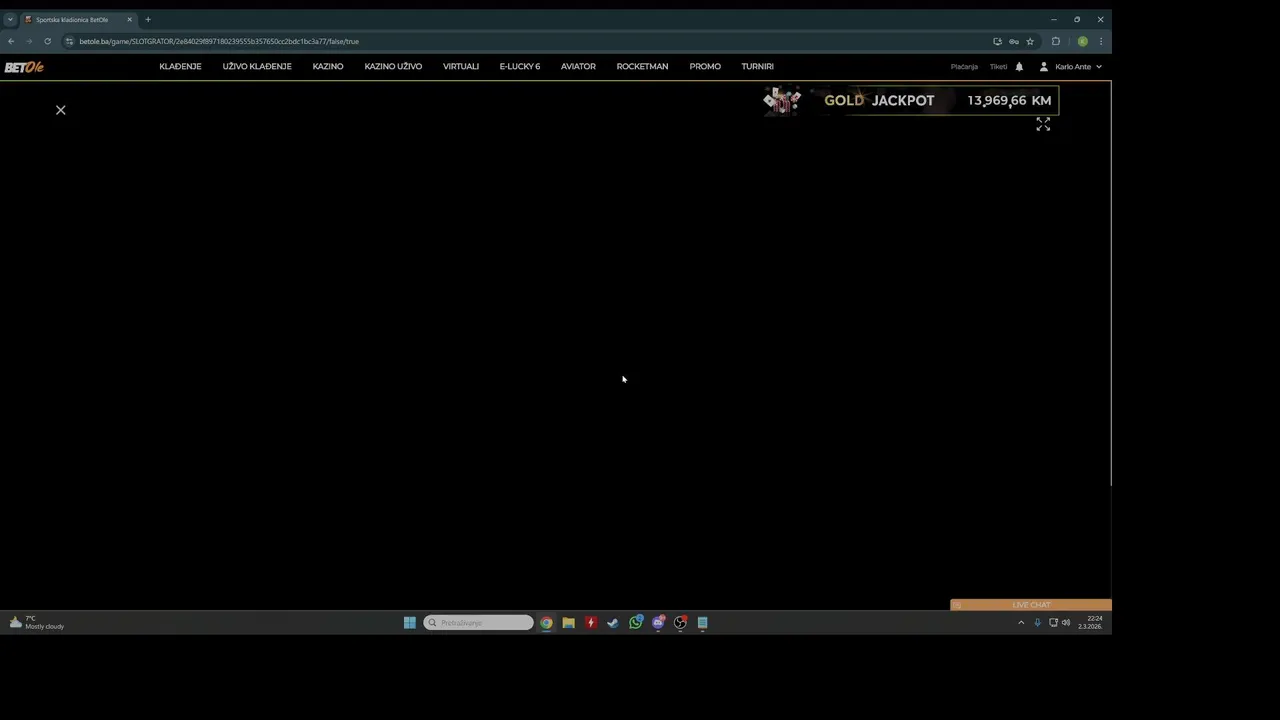Go forward in browser history
Image resolution: width=1280 pixels, height=720 pixels.
(29, 41)
